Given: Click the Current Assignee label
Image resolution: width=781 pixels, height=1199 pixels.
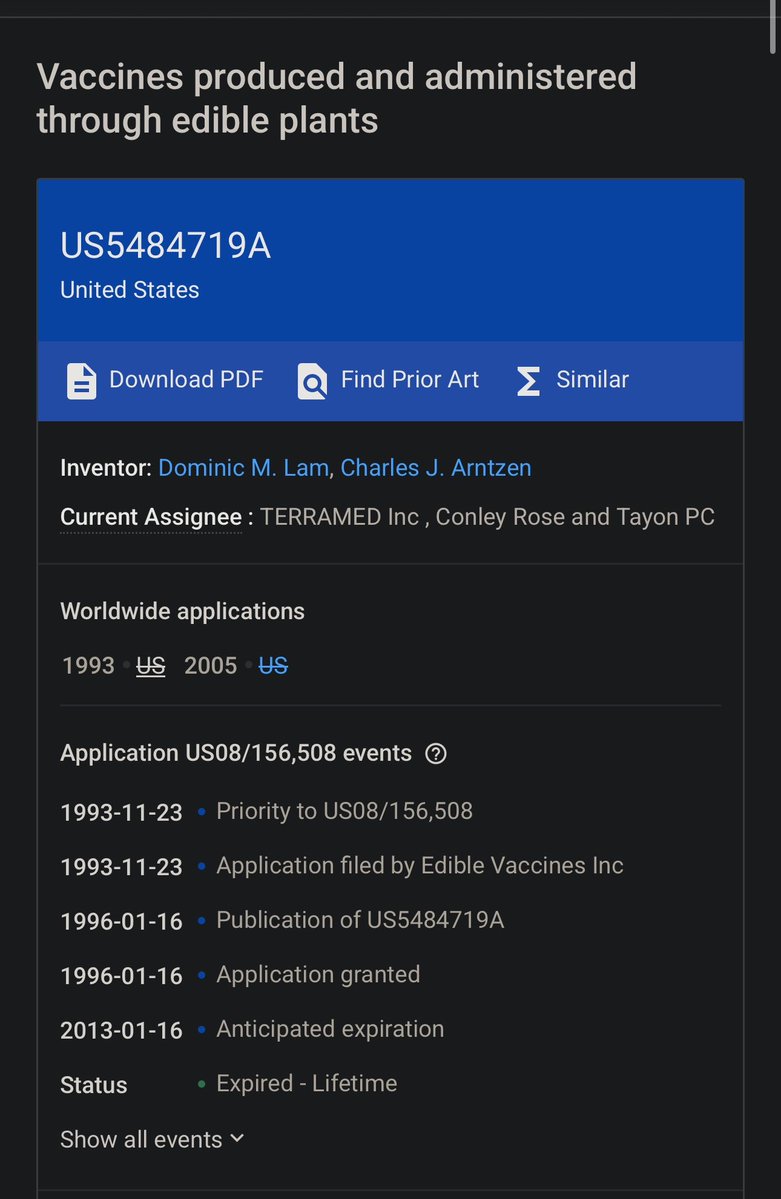Looking at the screenshot, I should tap(151, 518).
